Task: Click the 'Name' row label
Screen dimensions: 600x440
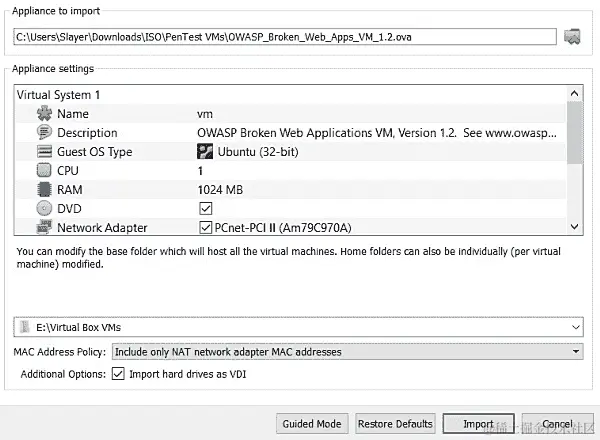Action: point(73,114)
